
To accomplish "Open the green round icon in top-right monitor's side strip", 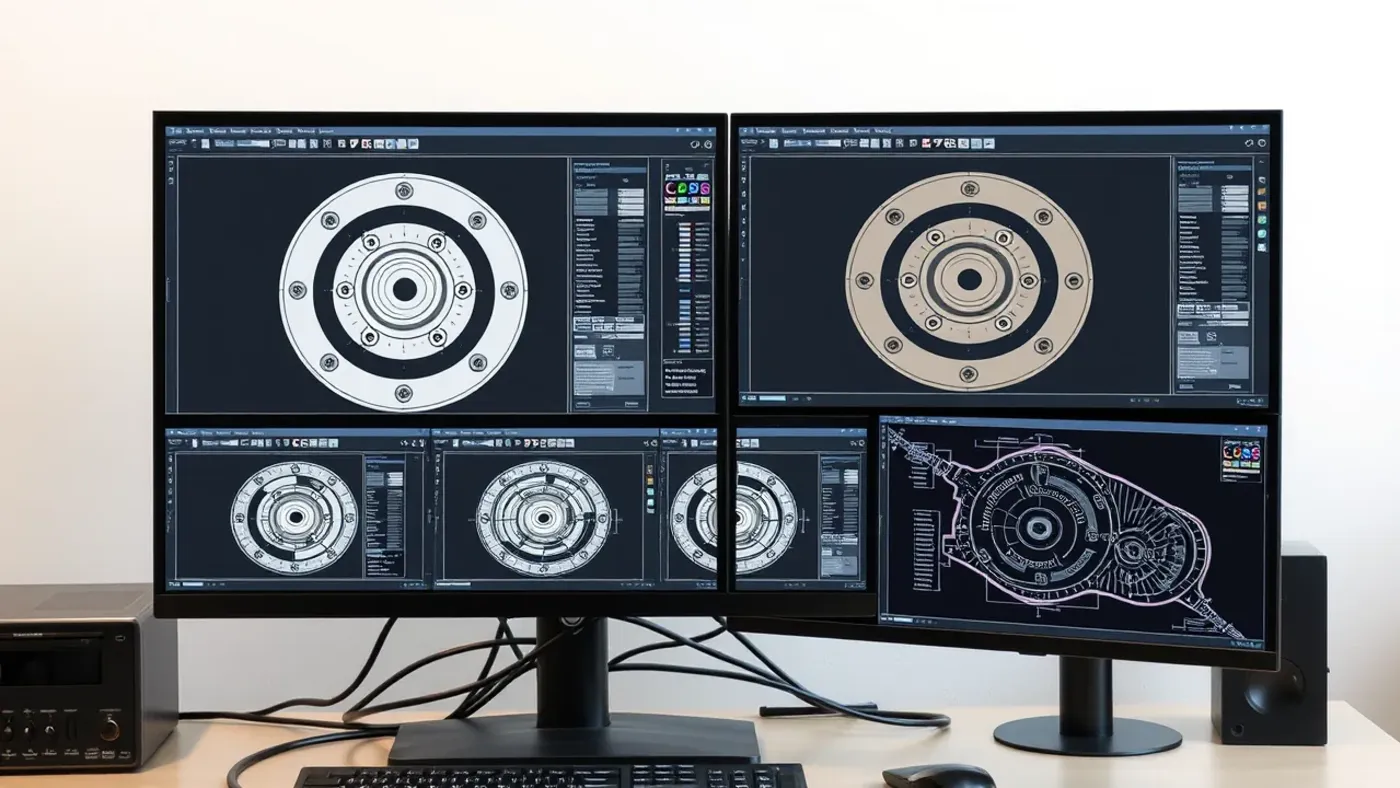I will pyautogui.click(x=1262, y=220).
